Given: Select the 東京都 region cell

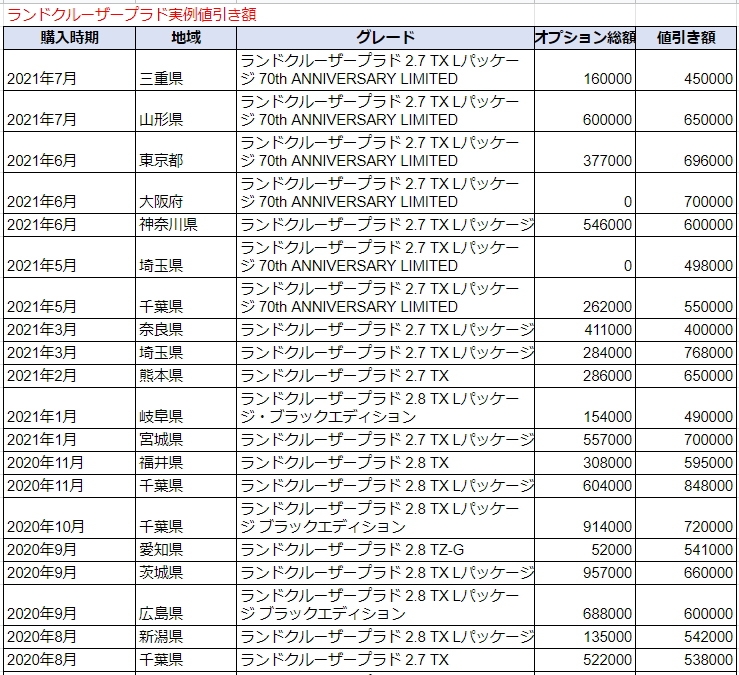Looking at the screenshot, I should coord(186,152).
